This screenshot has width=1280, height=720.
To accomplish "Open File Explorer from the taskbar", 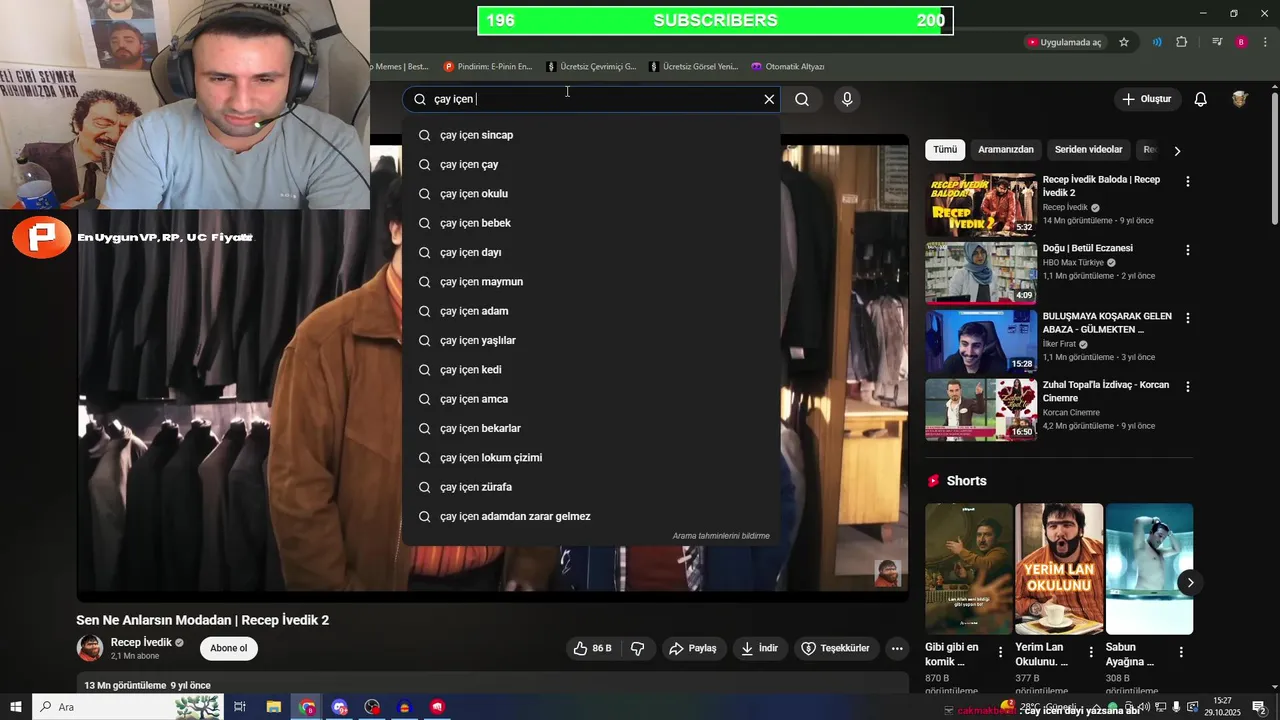I will [x=273, y=707].
